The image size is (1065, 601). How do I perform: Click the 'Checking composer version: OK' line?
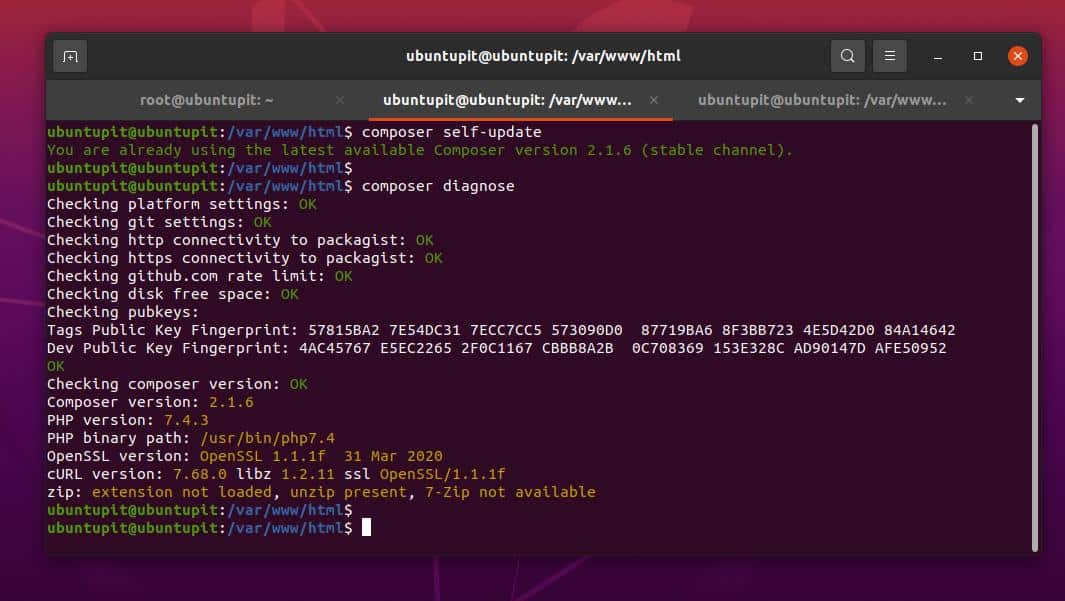click(177, 384)
